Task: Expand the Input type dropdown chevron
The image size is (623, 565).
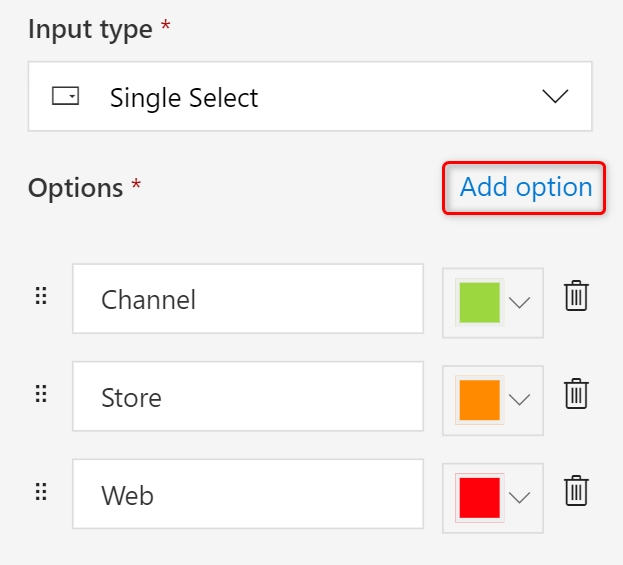Action: (x=554, y=97)
